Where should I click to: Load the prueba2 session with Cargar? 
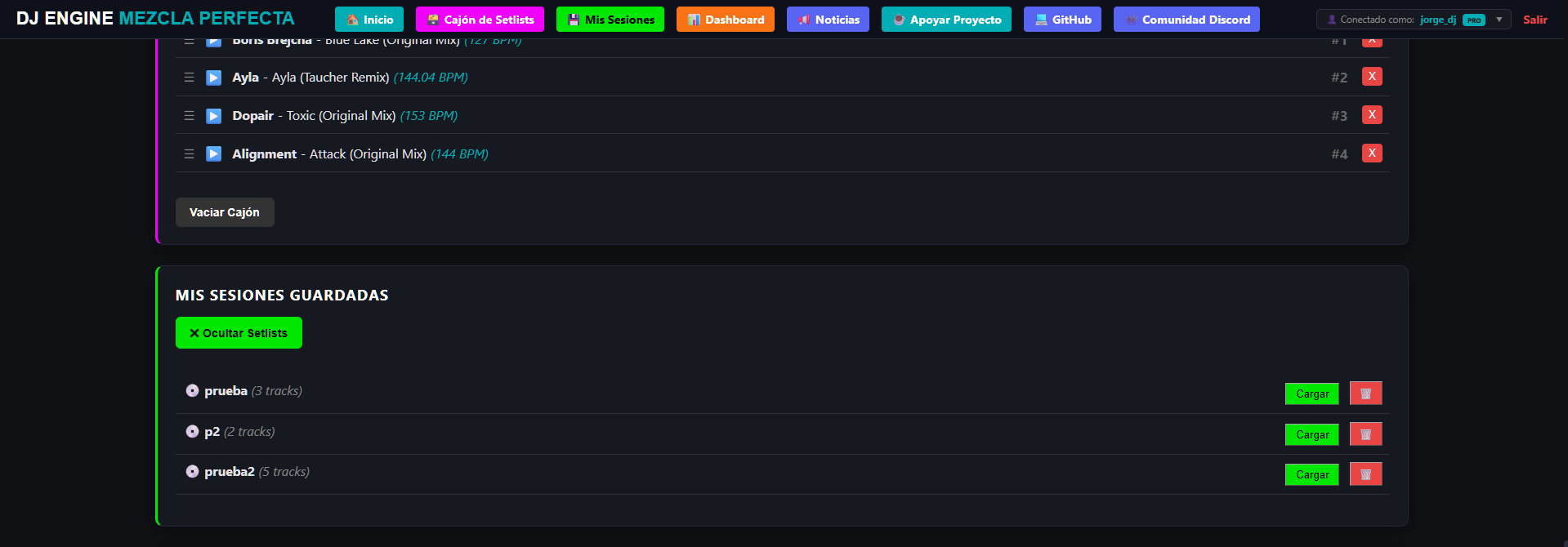(x=1312, y=474)
